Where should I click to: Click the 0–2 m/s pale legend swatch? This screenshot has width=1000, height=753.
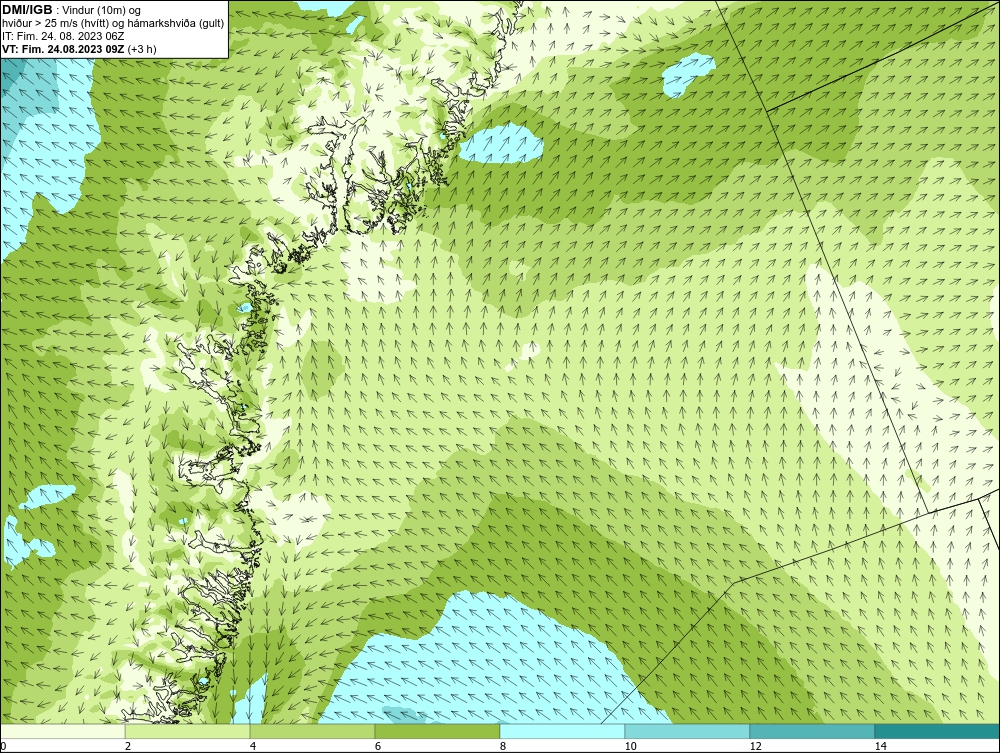click(x=62, y=731)
